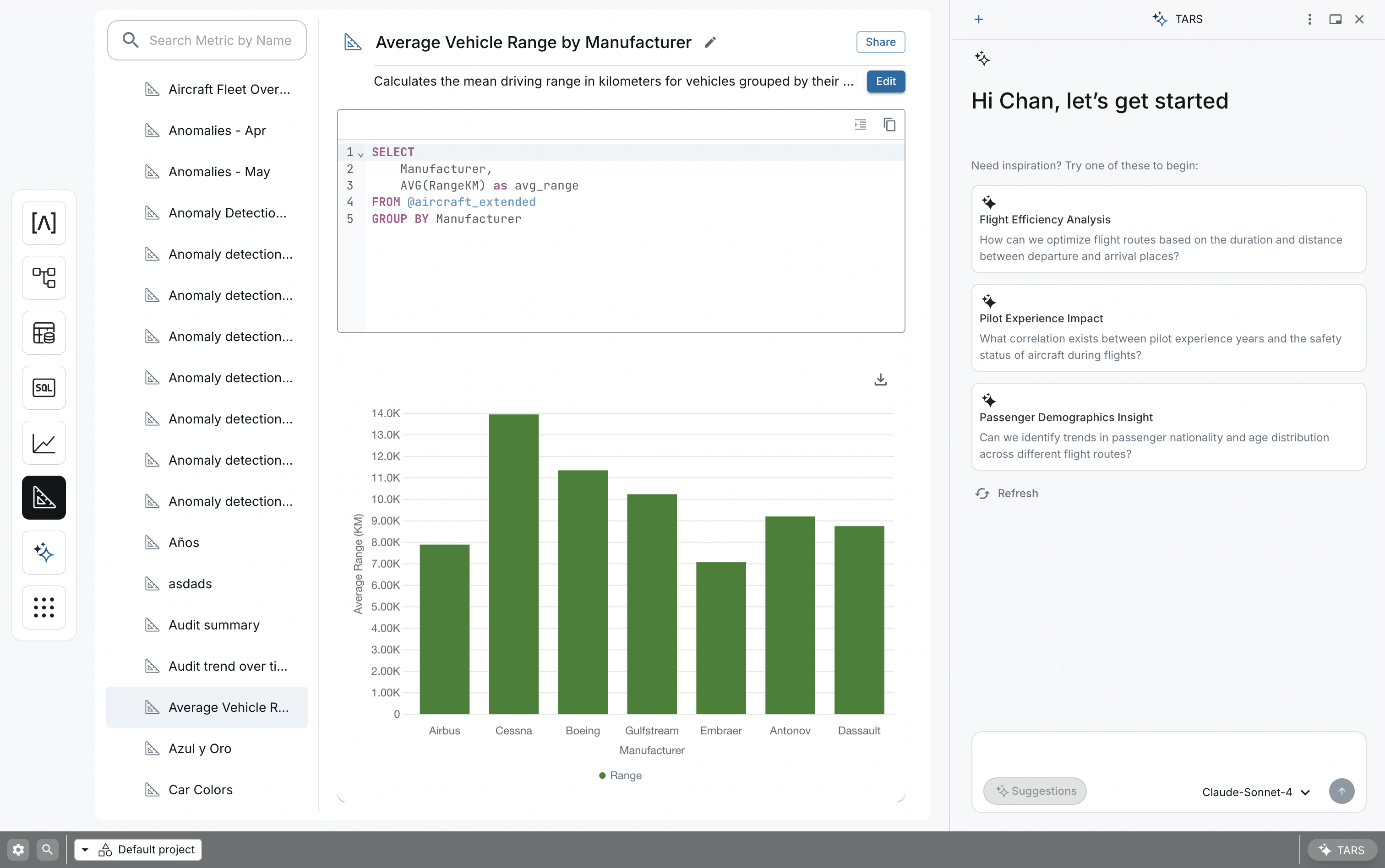Image resolution: width=1385 pixels, height=868 pixels.
Task: Toggle the Range legend series
Action: (620, 776)
